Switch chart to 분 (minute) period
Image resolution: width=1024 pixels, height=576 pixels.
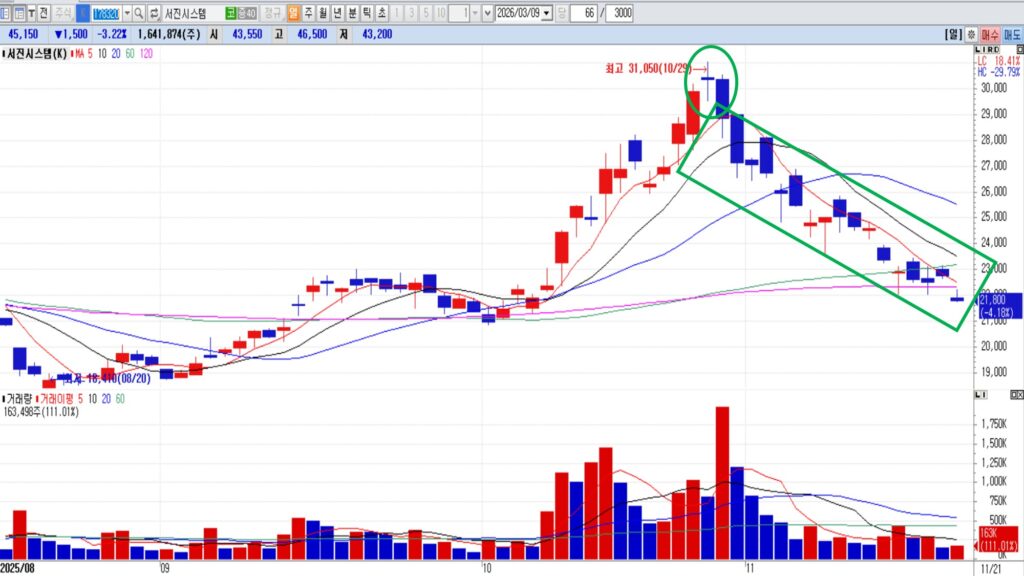point(352,13)
